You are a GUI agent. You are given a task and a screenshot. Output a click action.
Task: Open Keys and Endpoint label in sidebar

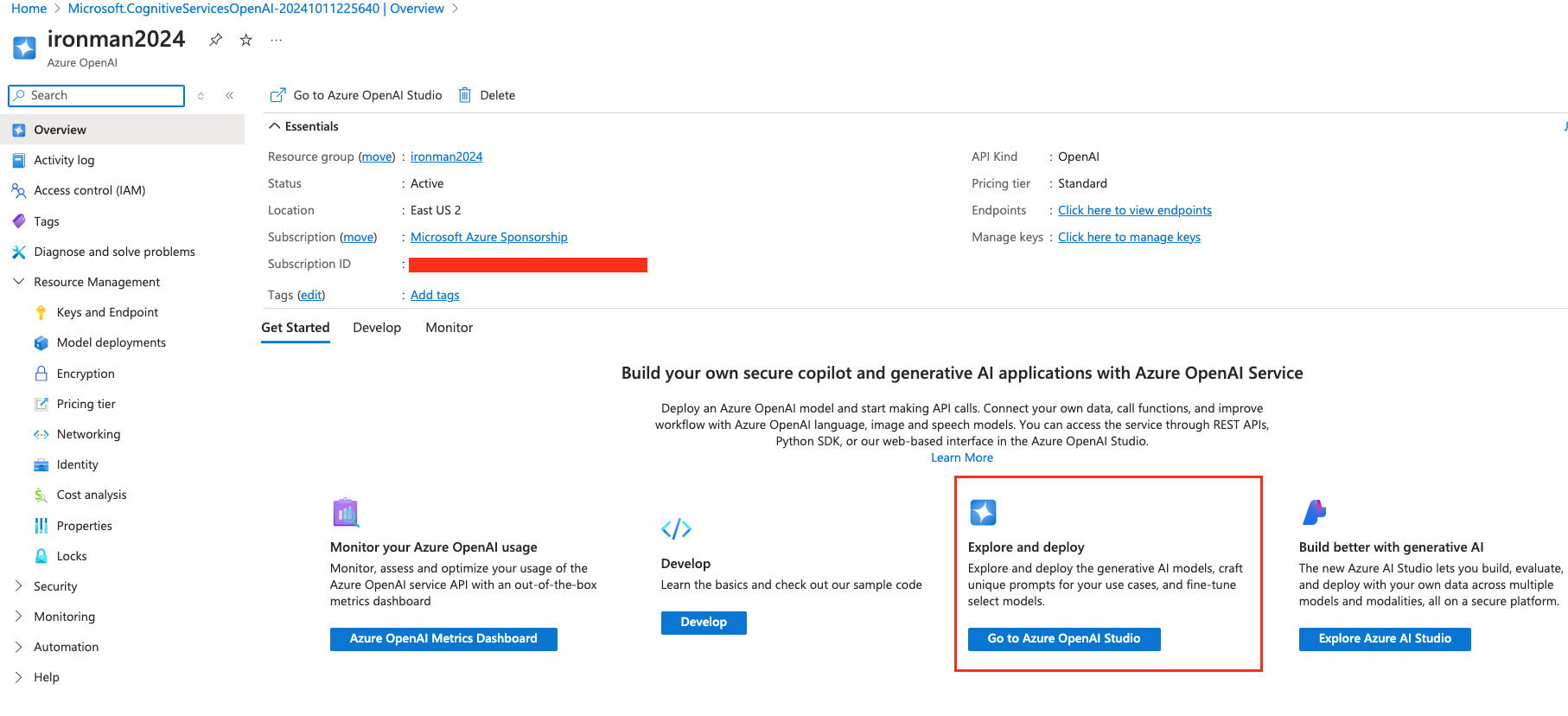[108, 312]
